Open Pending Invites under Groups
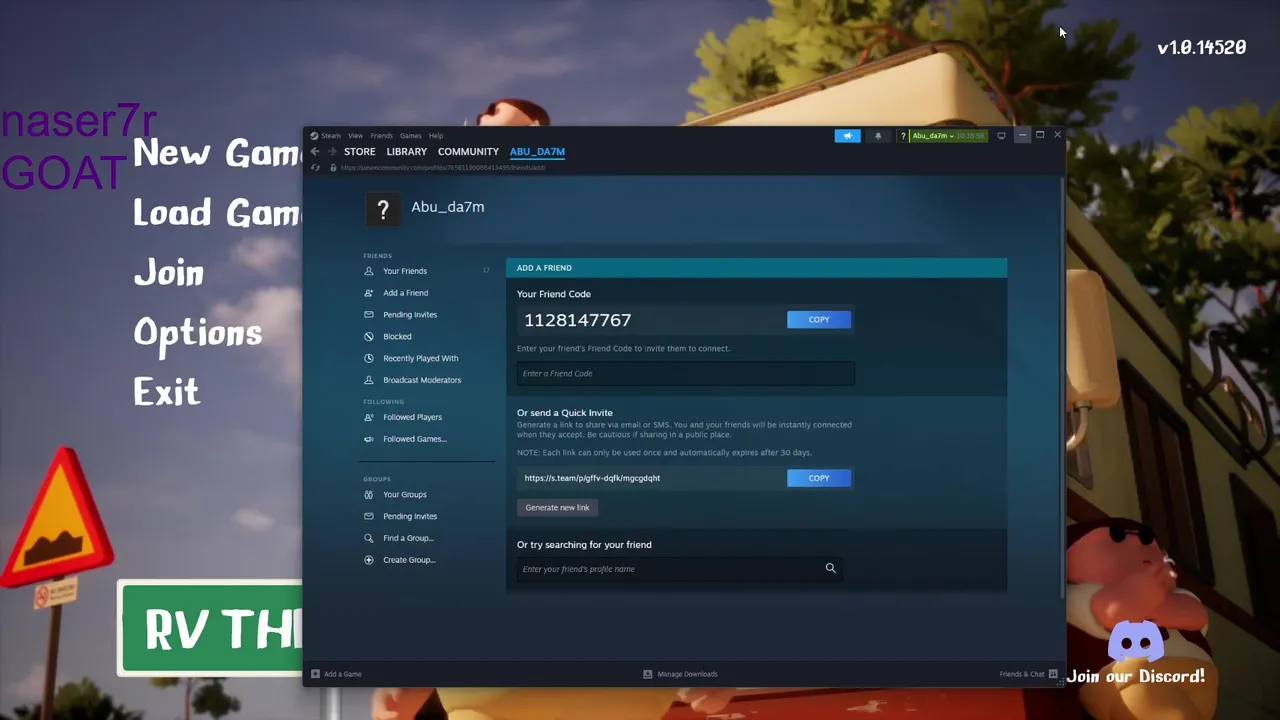 [410, 517]
